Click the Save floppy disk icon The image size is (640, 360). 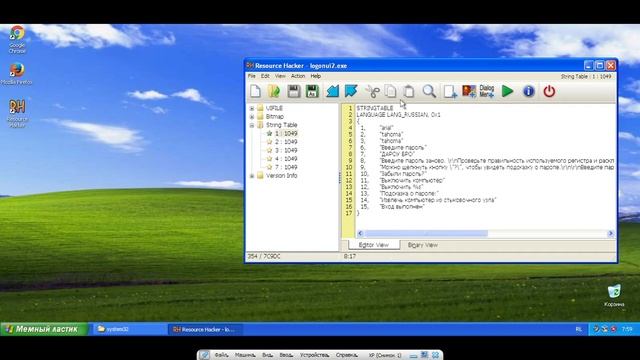point(293,91)
